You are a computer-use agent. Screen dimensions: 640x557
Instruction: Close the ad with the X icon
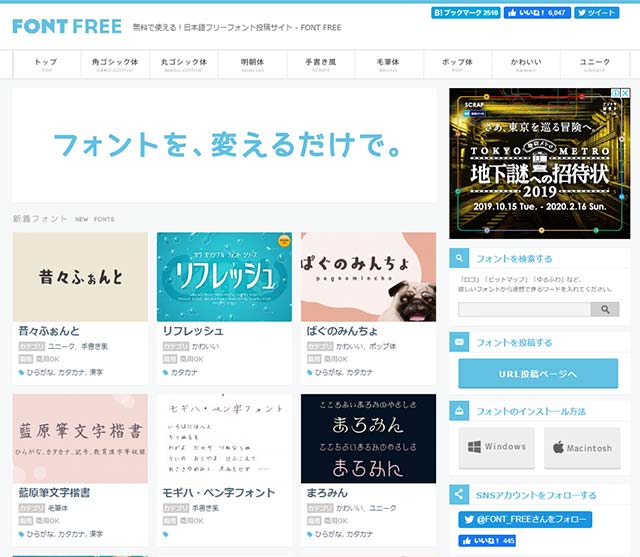[625, 93]
